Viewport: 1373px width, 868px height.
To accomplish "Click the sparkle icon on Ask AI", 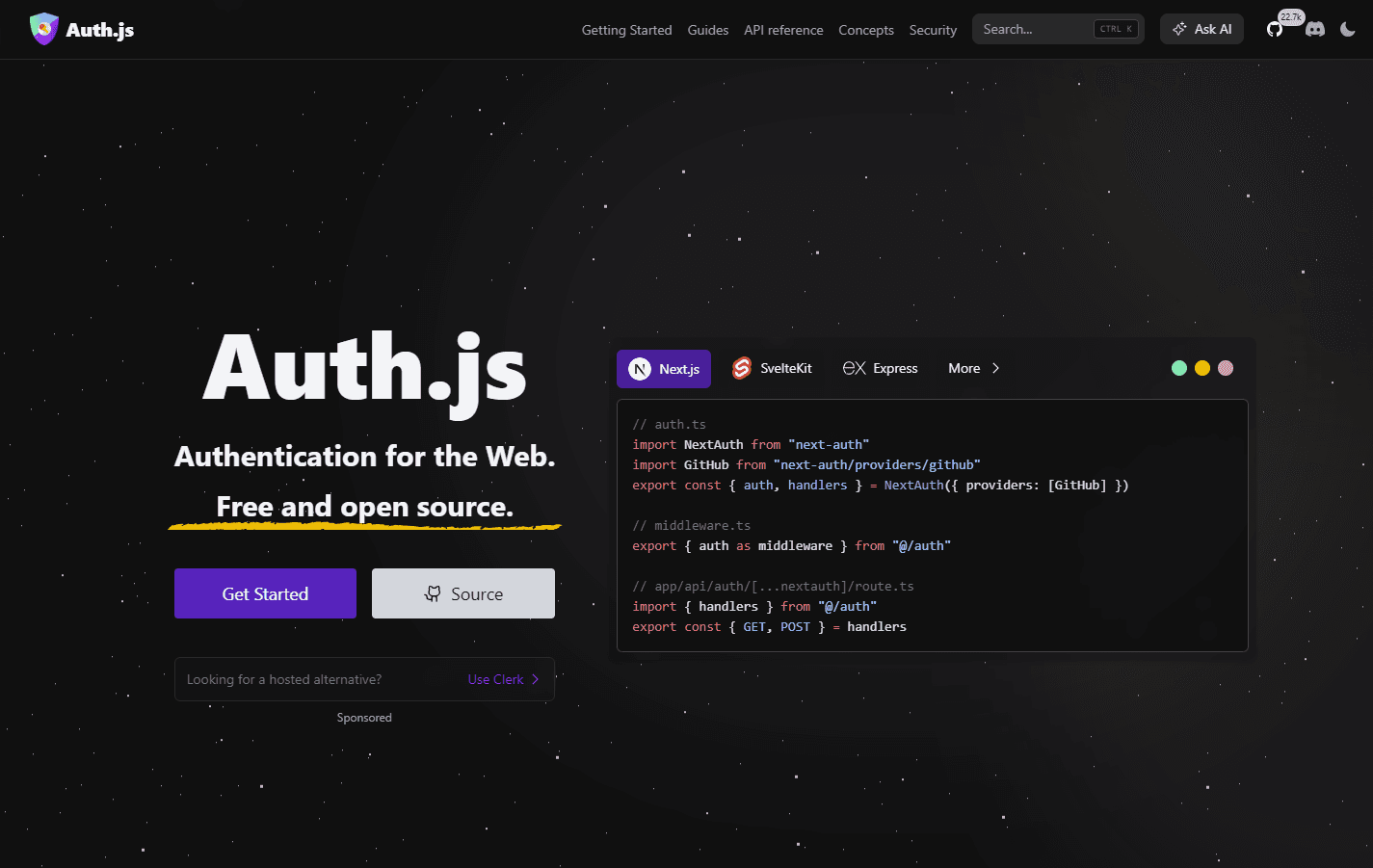I will tap(1179, 30).
